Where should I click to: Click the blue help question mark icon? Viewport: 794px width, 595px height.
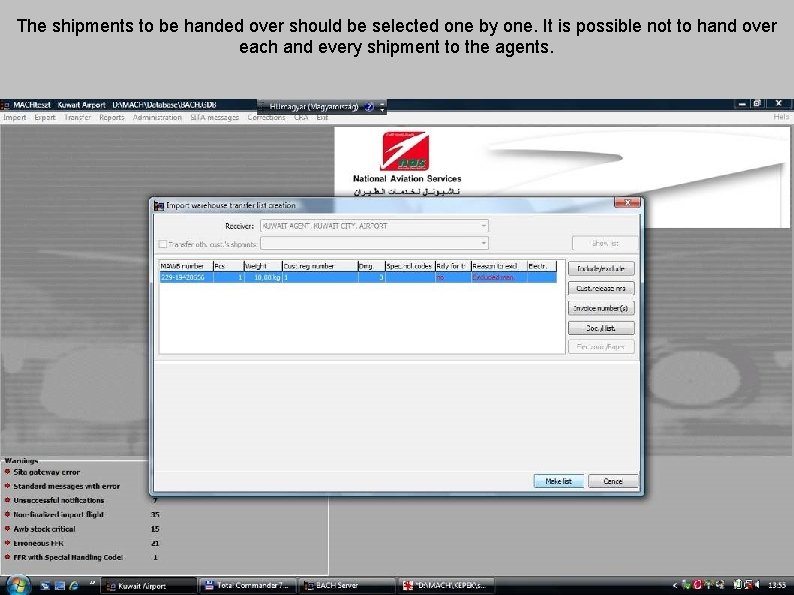[369, 107]
